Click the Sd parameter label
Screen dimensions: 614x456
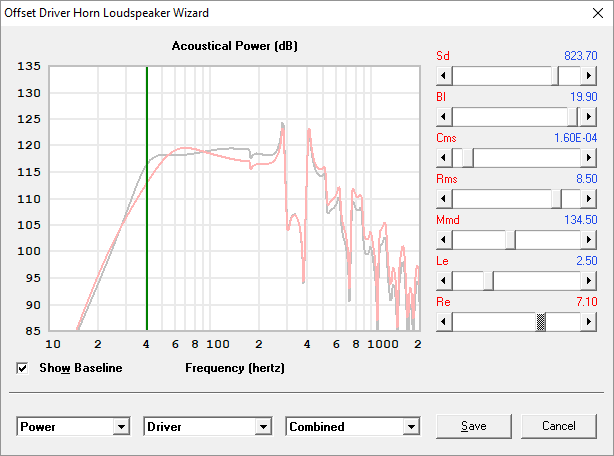pyautogui.click(x=443, y=56)
